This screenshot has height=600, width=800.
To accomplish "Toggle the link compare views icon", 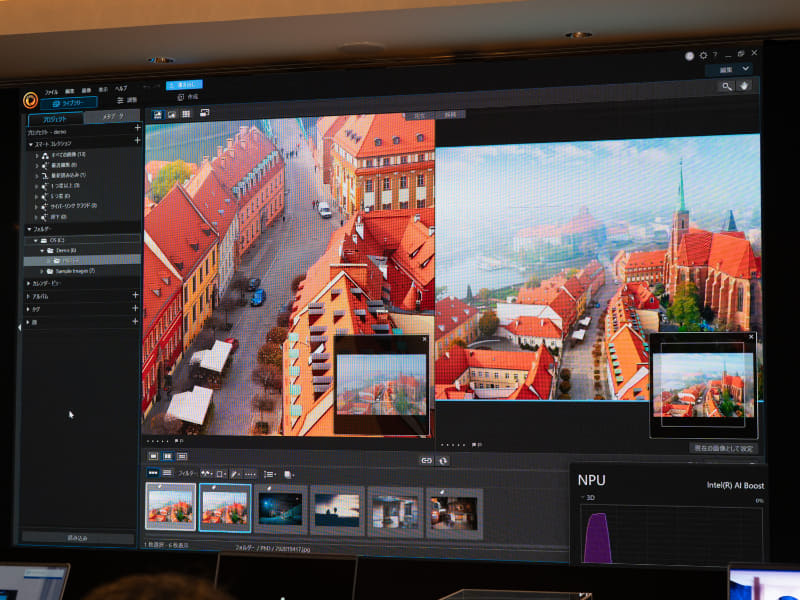I will pos(427,461).
